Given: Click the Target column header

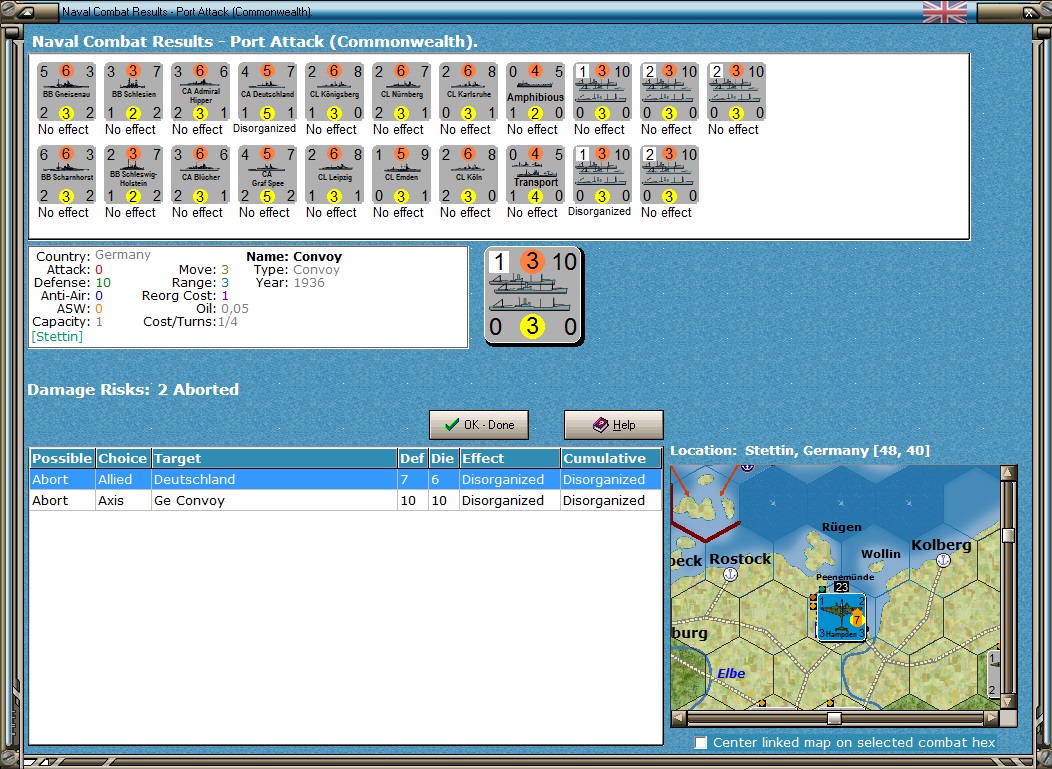Looking at the screenshot, I should (274, 458).
